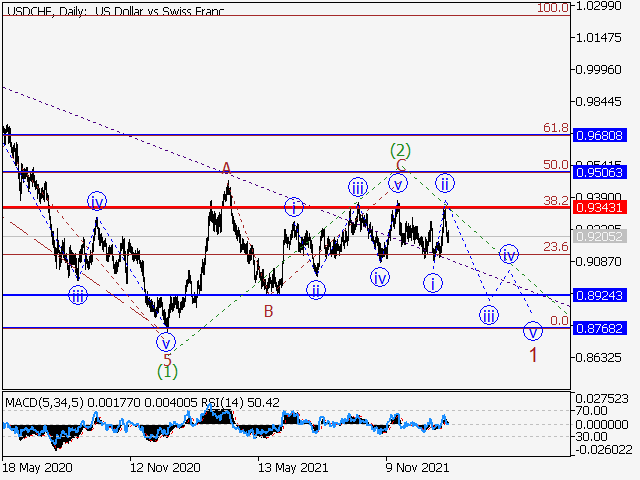Select the projected circled iv wave marker

pos(509,255)
